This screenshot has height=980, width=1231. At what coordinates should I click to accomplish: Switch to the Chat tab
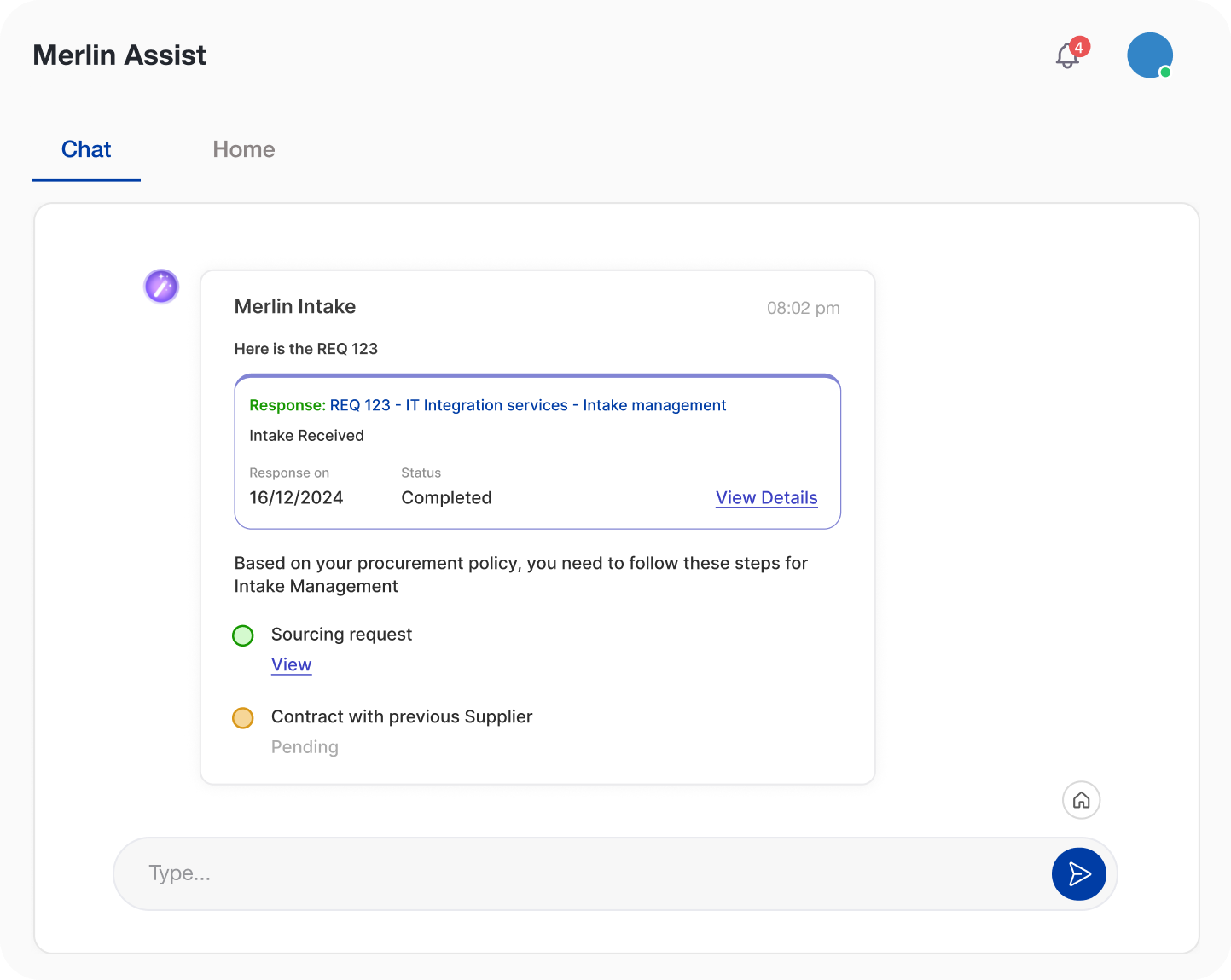[86, 150]
